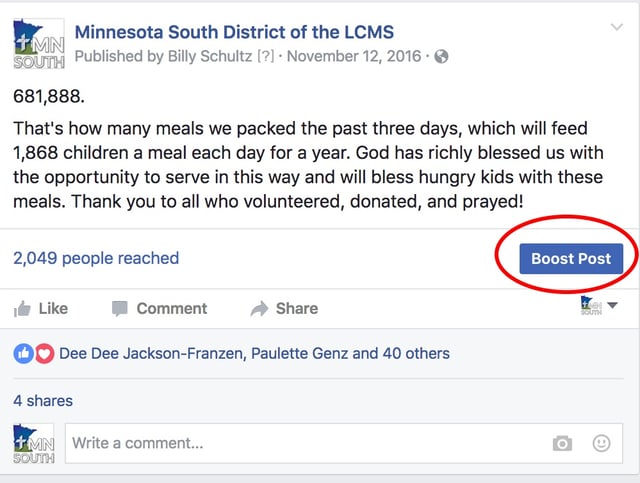Click the blue Like reaction icon
Viewport: 640px width, 483px height.
pyautogui.click(x=24, y=354)
